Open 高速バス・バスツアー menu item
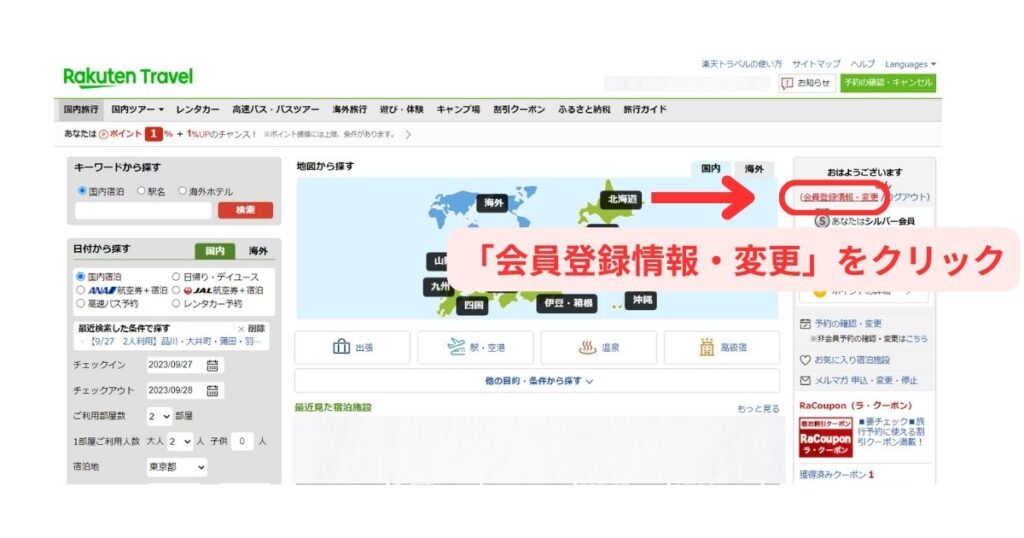1024x538 pixels. click(276, 110)
